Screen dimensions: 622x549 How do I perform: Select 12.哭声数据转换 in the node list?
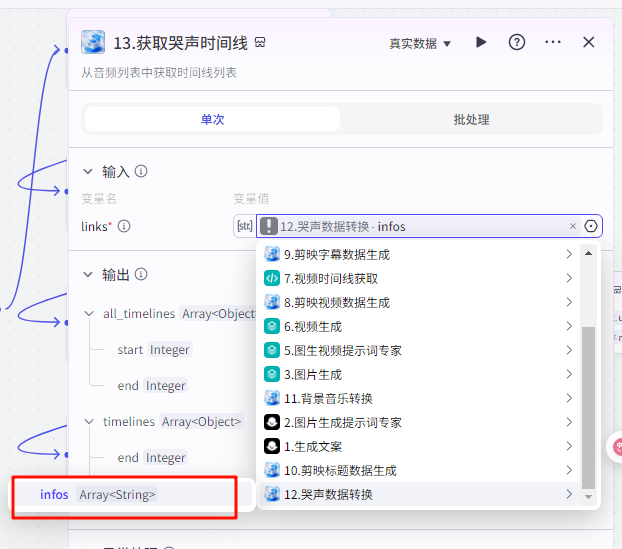(x=328, y=494)
